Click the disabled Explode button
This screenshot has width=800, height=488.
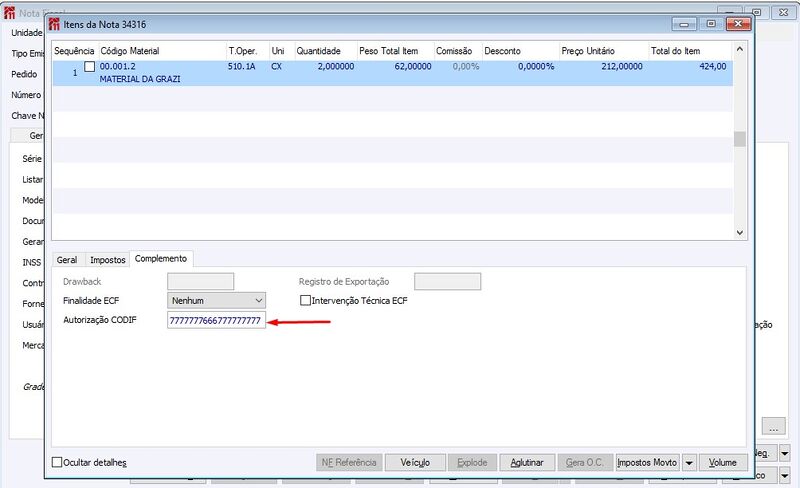(x=472, y=462)
